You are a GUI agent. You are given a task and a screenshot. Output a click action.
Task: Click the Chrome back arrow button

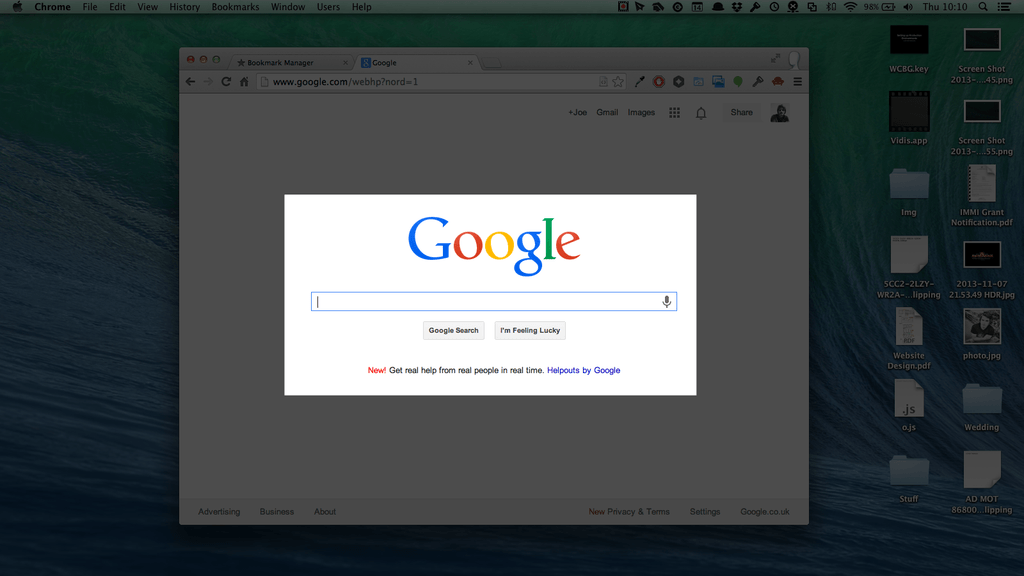190,82
